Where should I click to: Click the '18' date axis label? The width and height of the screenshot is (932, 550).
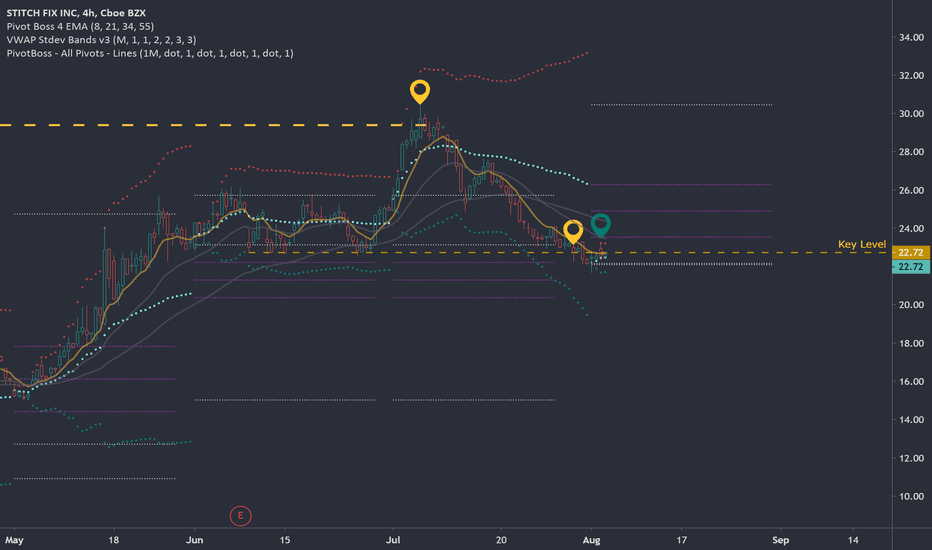pos(114,540)
